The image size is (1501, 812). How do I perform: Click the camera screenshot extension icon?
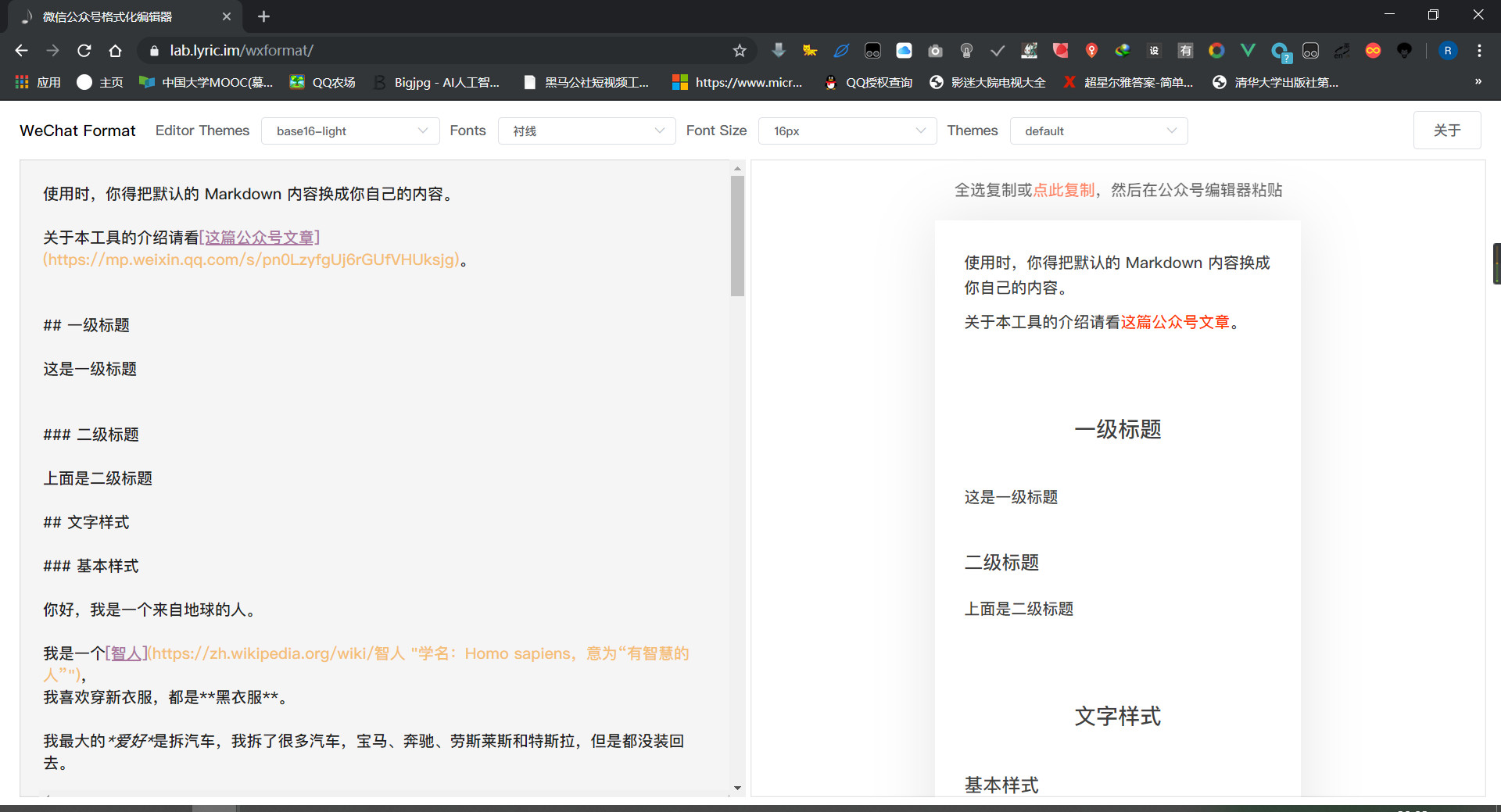tap(935, 51)
